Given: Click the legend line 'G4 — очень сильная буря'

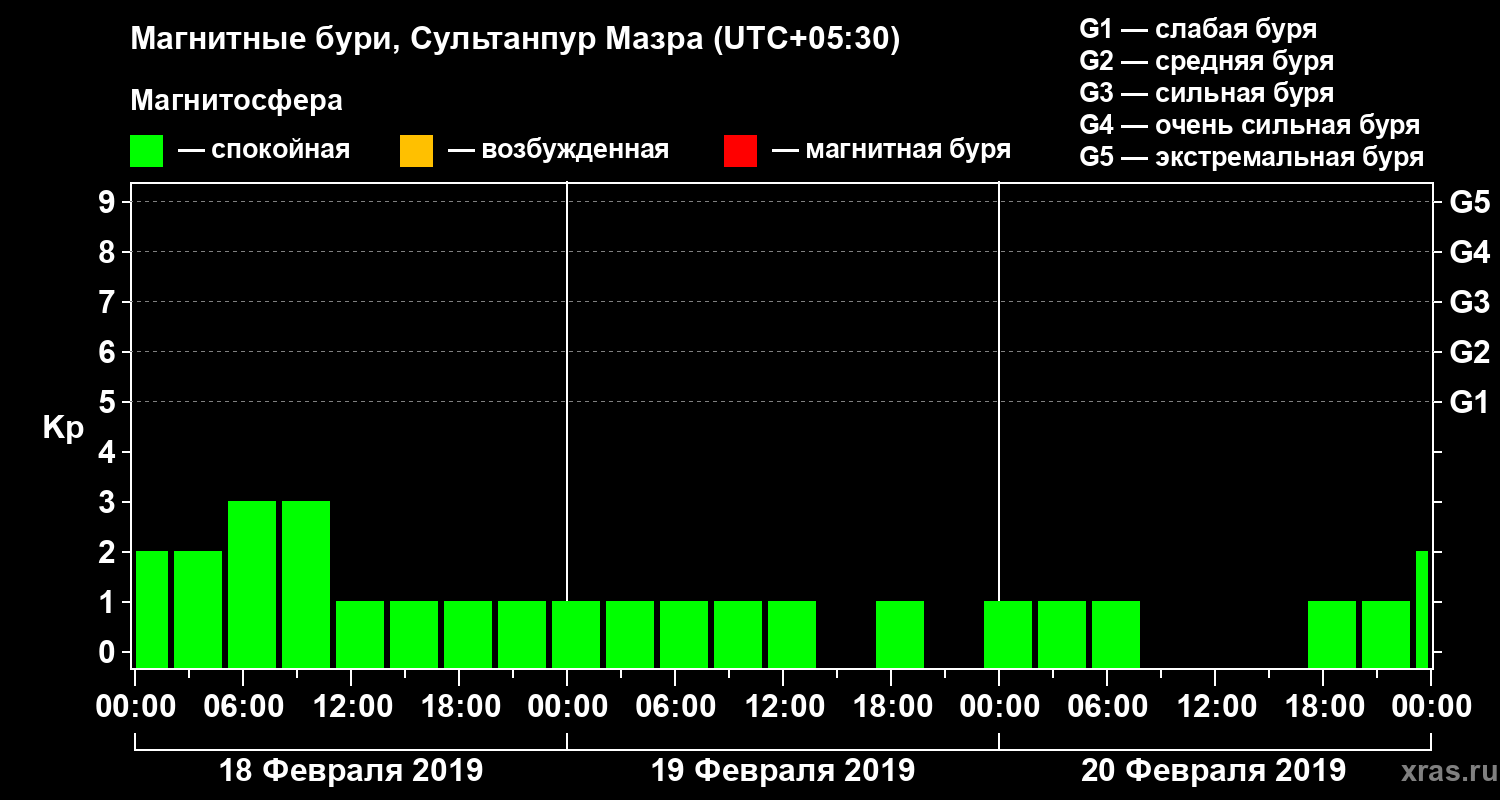Looking at the screenshot, I should tap(1250, 125).
